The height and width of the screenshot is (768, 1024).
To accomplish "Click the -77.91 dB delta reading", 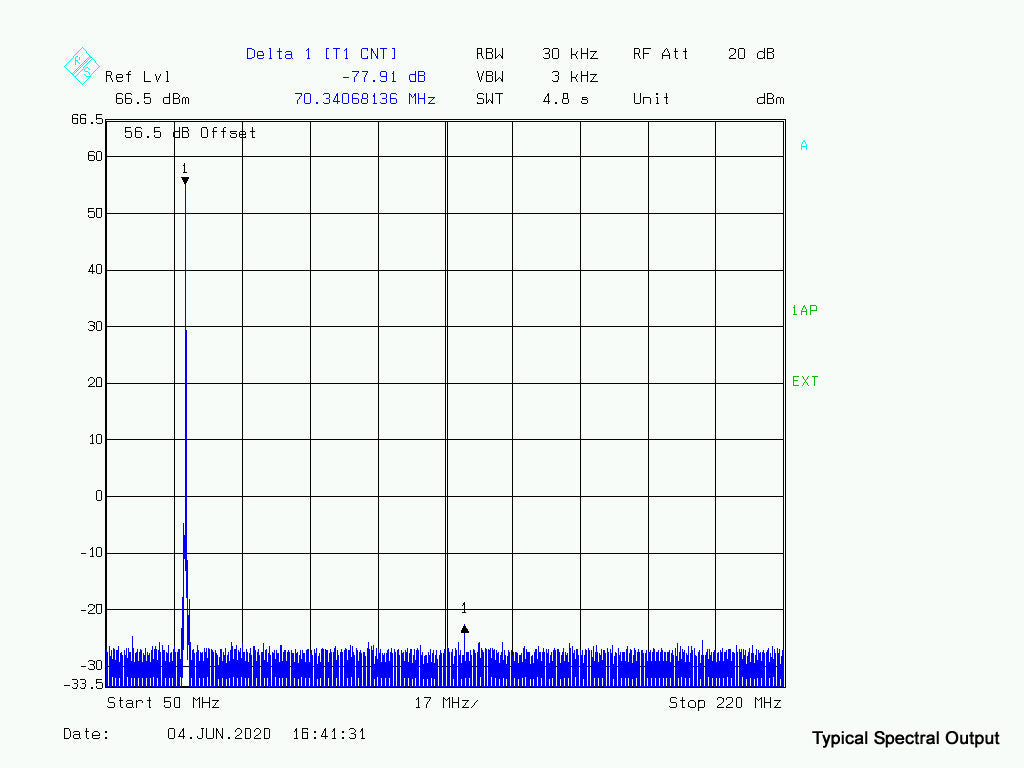I will click(383, 77).
